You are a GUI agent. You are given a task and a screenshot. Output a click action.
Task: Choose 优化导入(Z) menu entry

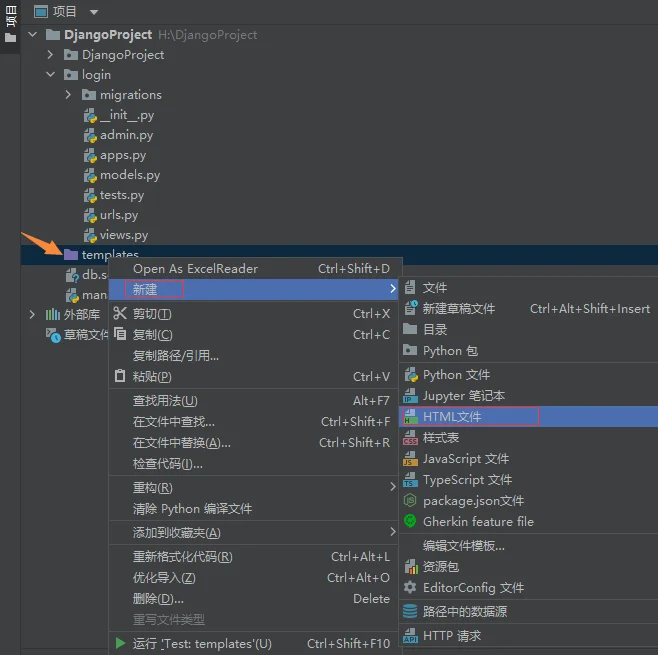point(253,577)
